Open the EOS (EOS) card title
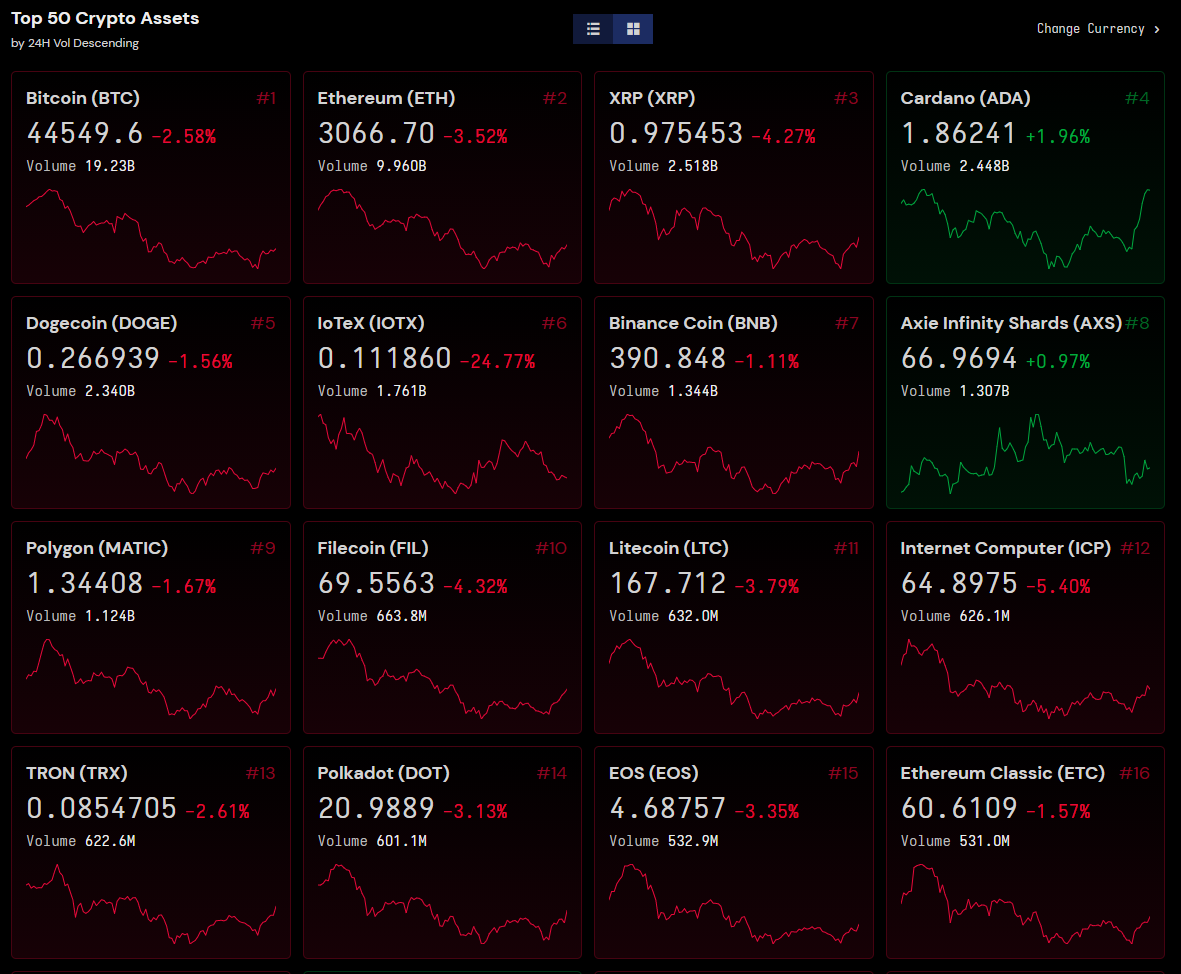 (x=654, y=773)
